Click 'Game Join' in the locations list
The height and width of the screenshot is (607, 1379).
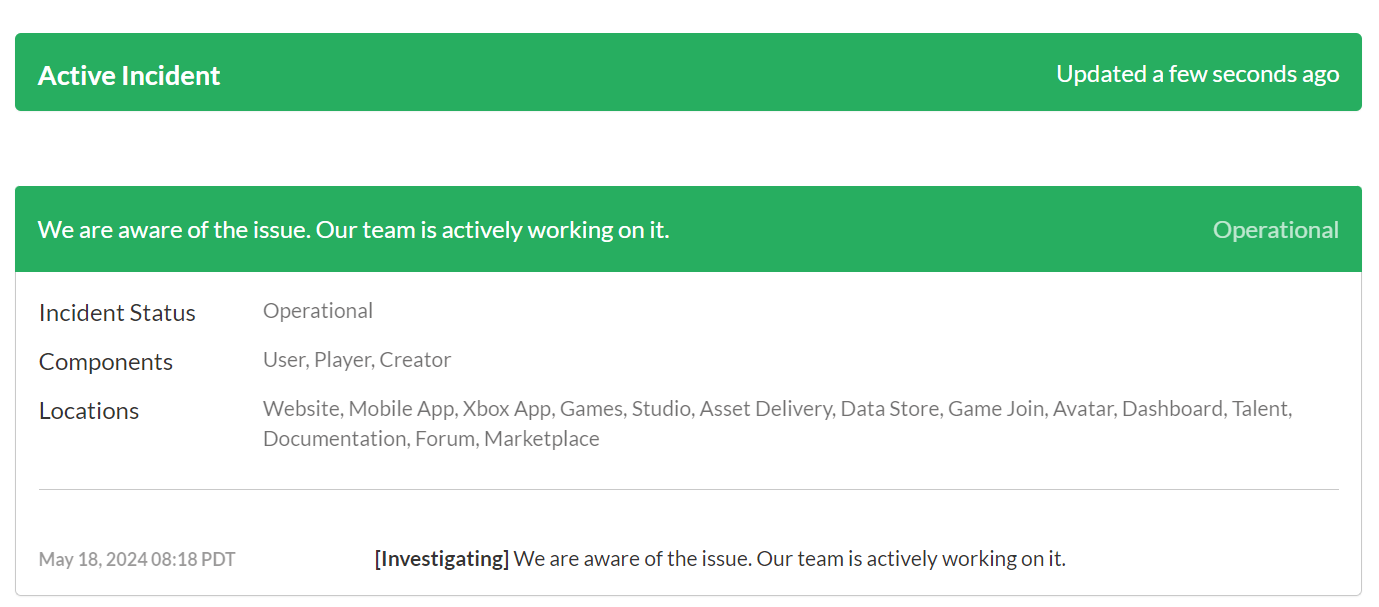(994, 409)
